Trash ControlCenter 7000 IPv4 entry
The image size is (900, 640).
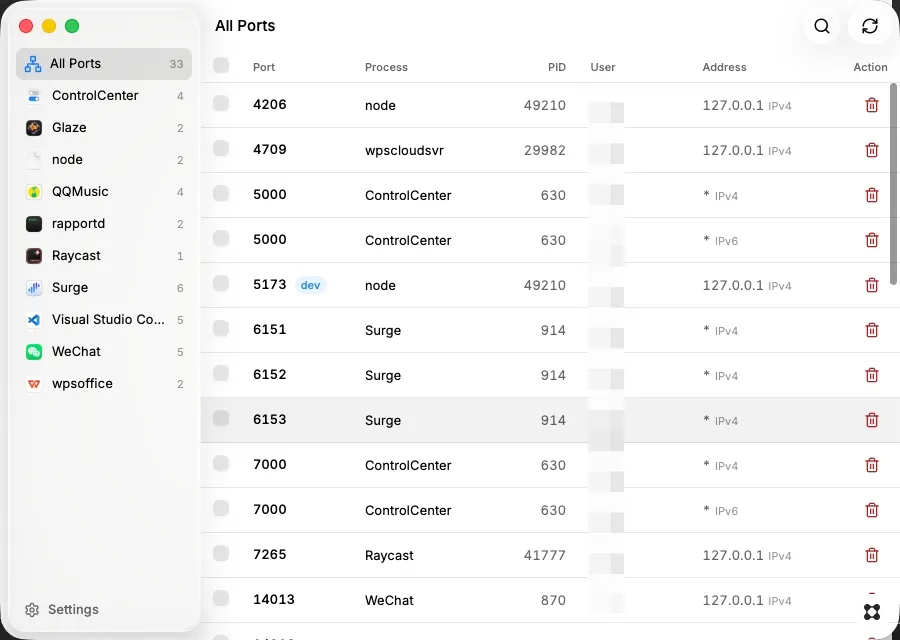point(871,465)
